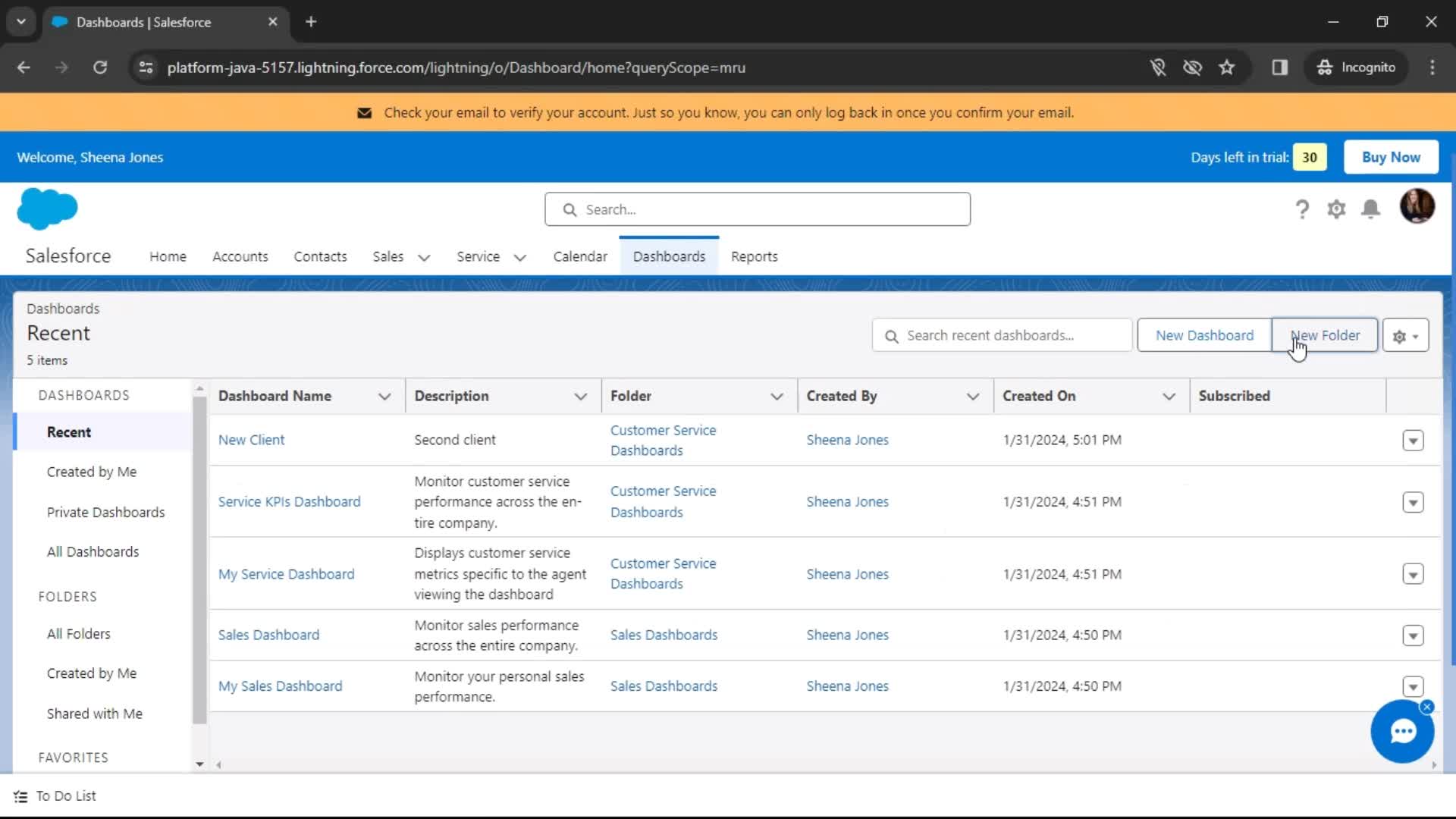Open row actions for New Client
The image size is (1456, 819).
pos(1413,441)
